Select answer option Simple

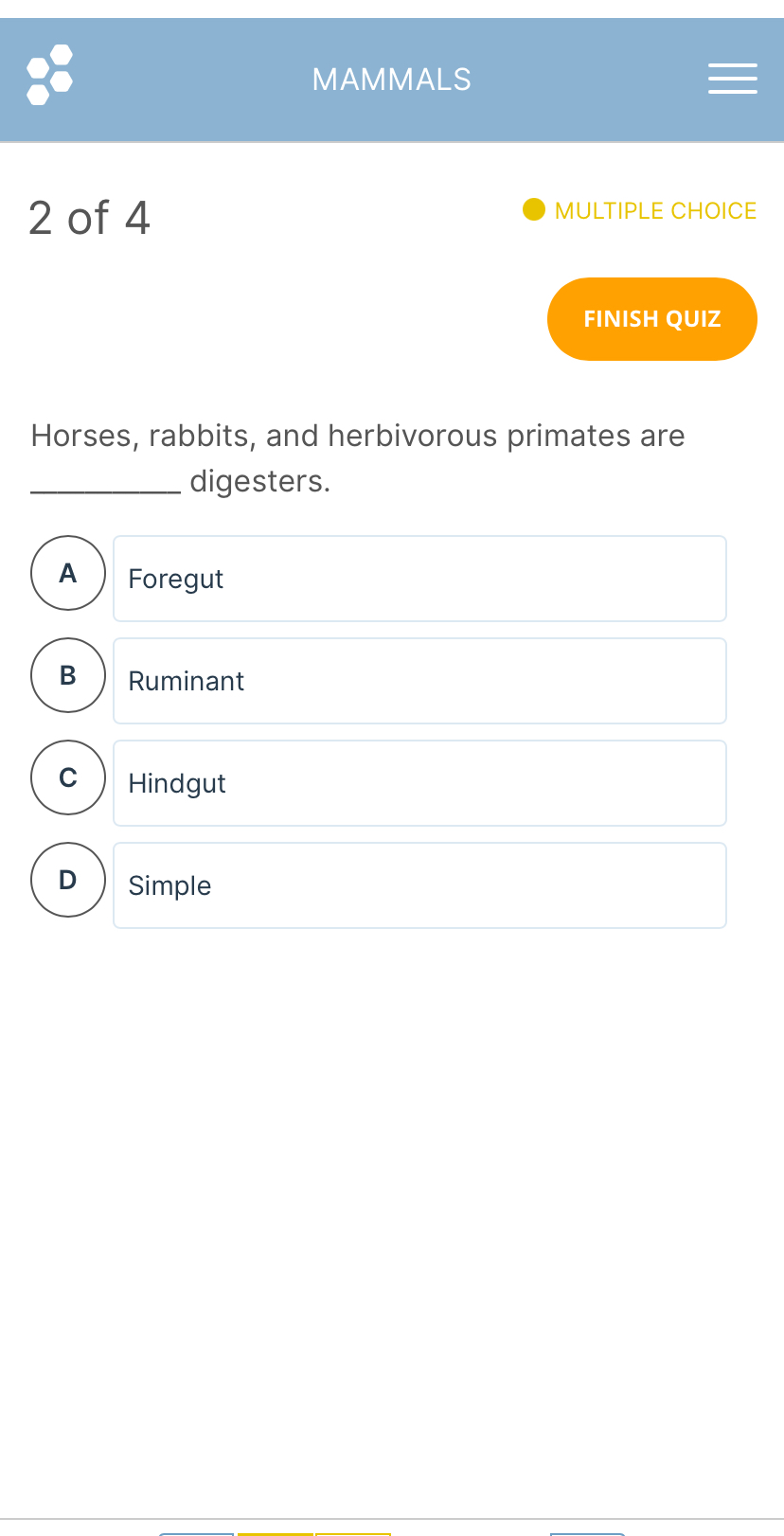tap(419, 885)
